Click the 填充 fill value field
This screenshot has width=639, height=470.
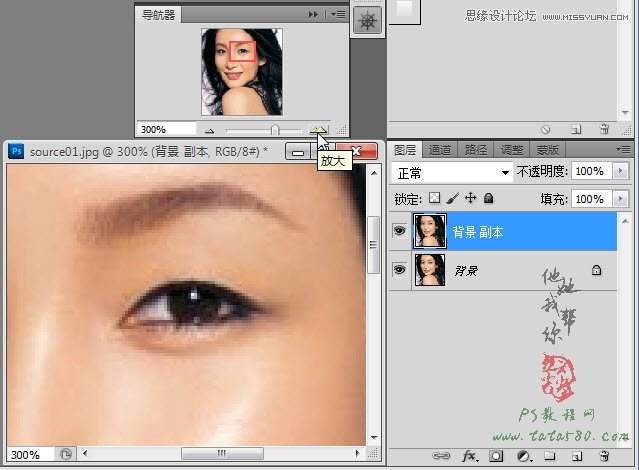pyautogui.click(x=592, y=199)
